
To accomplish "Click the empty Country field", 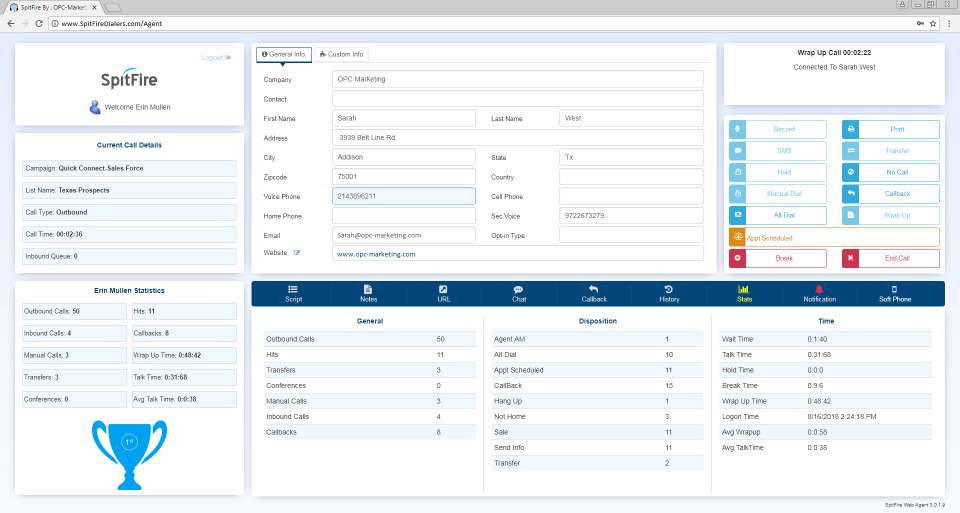I will click(x=631, y=177).
